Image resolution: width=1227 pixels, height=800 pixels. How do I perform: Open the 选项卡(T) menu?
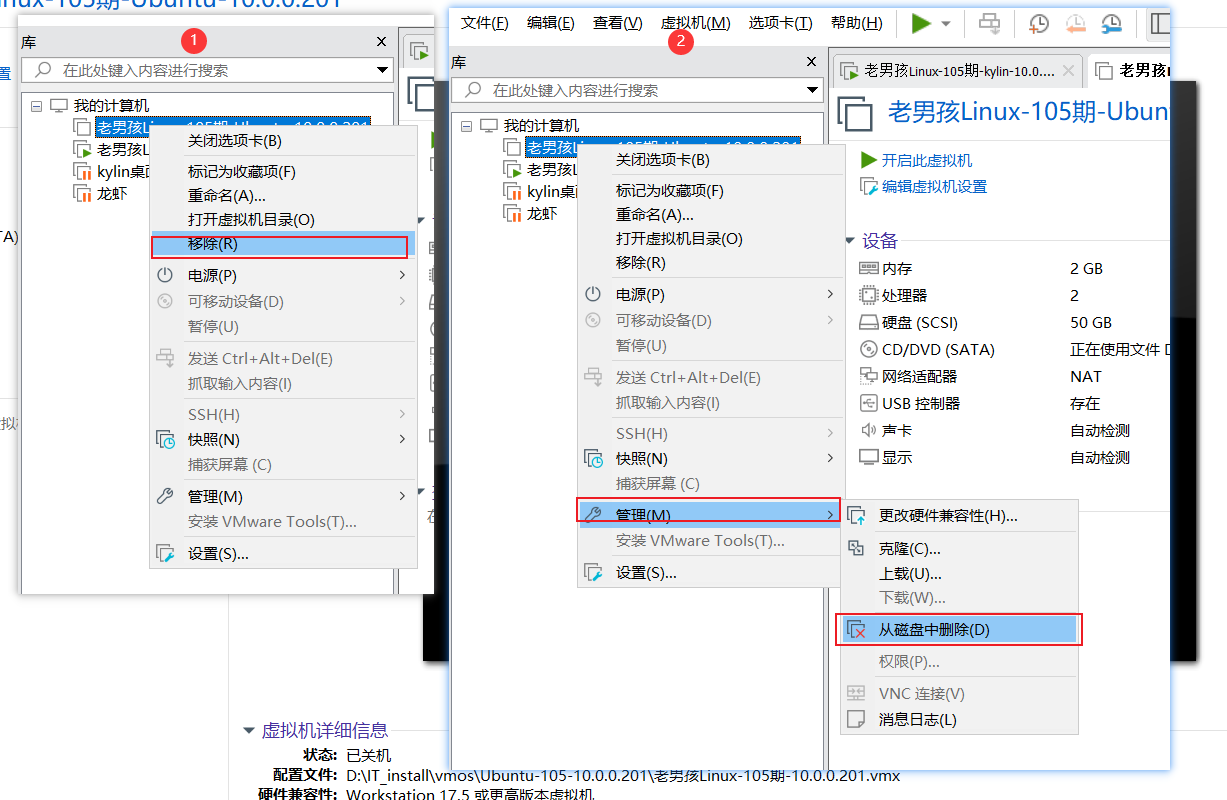781,23
